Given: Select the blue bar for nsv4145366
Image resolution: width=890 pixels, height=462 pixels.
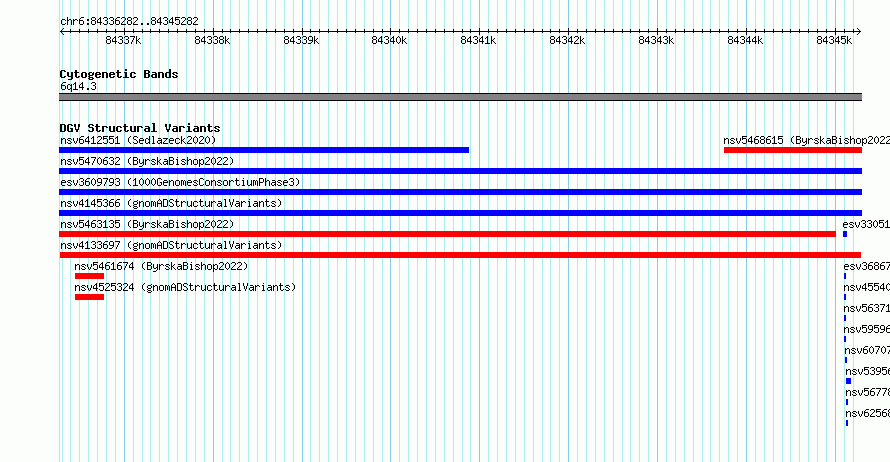Looking at the screenshot, I should click(x=460, y=213).
